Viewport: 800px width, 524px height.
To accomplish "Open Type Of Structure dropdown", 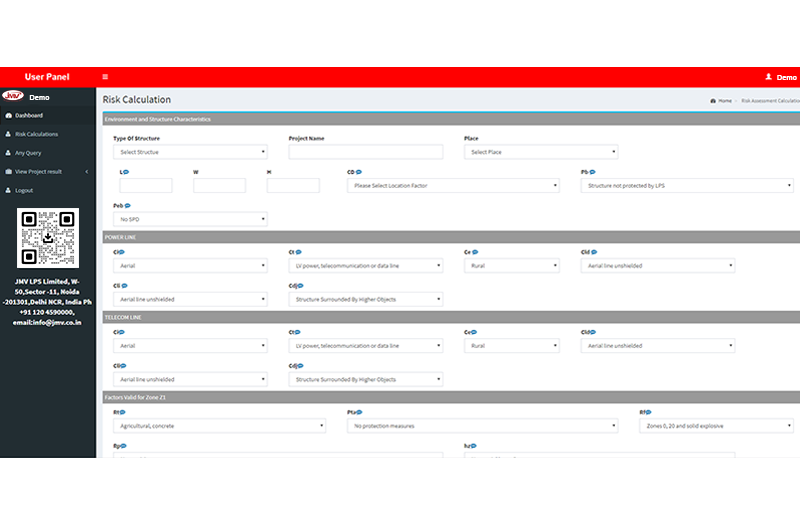I will click(x=190, y=152).
